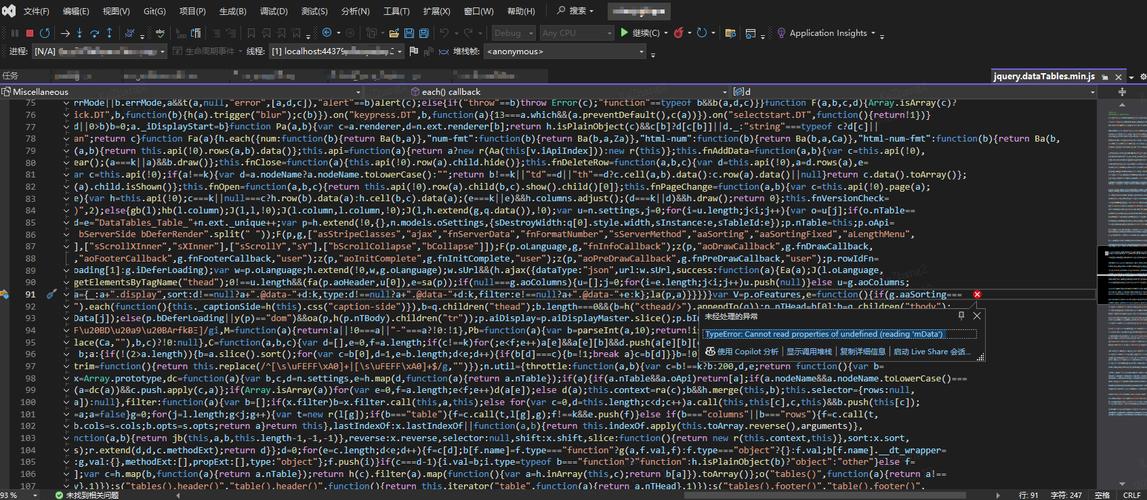Open the tab strip settings gear
Image resolution: width=1147 pixels, height=500 pixels.
[1142, 76]
